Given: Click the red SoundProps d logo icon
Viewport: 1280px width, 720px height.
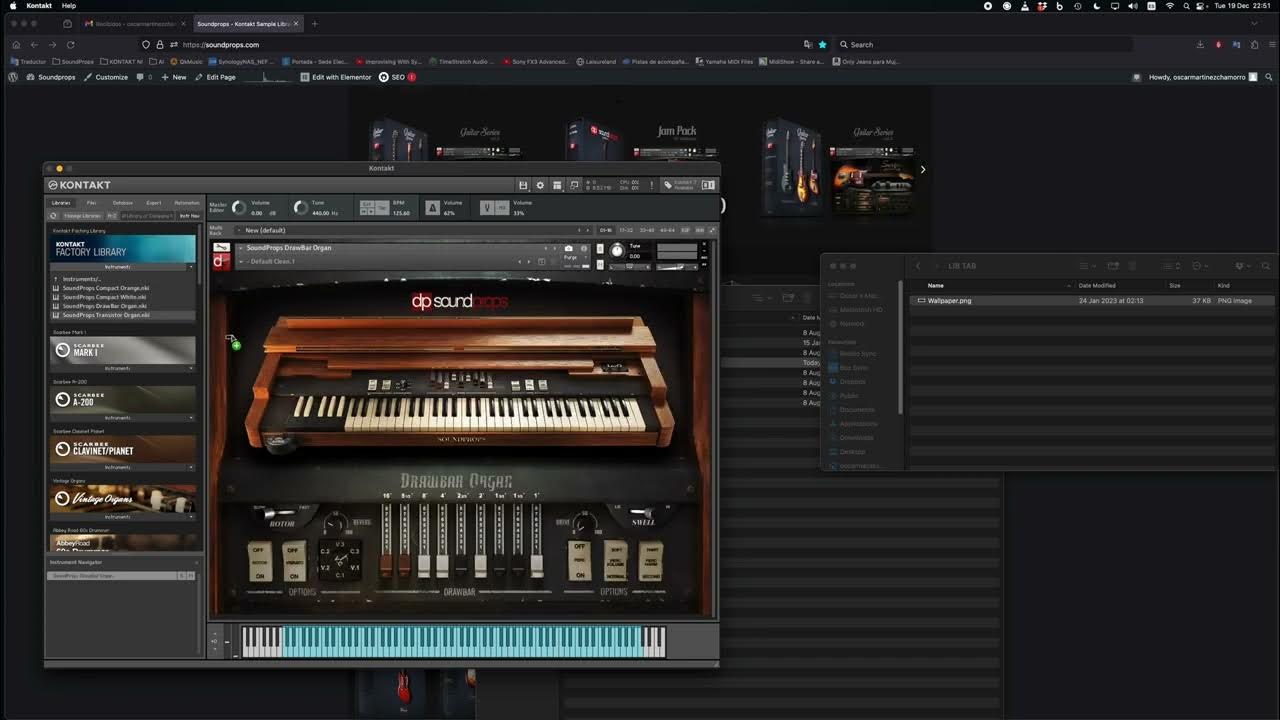Looking at the screenshot, I should 221,262.
